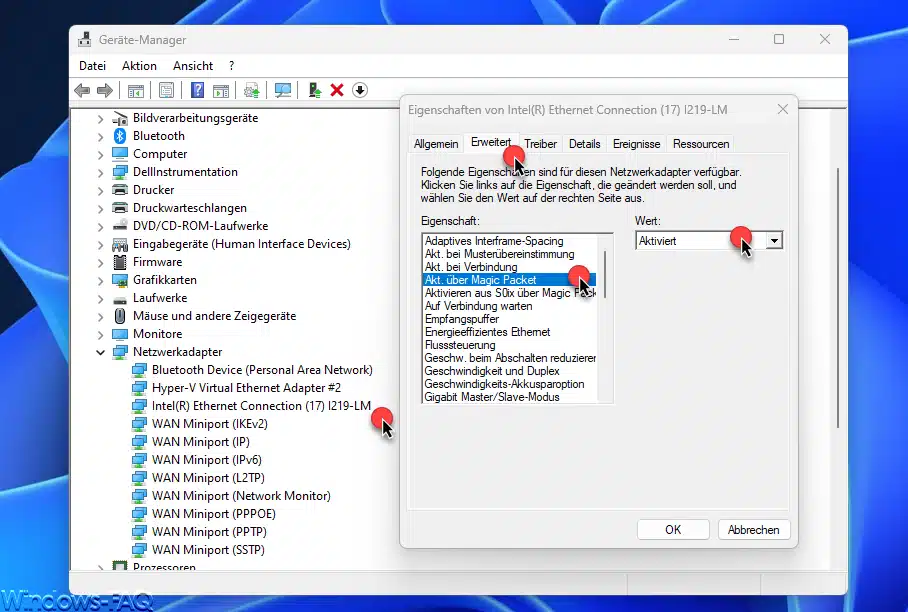
Task: Click the Monitore category icon
Action: [120, 334]
